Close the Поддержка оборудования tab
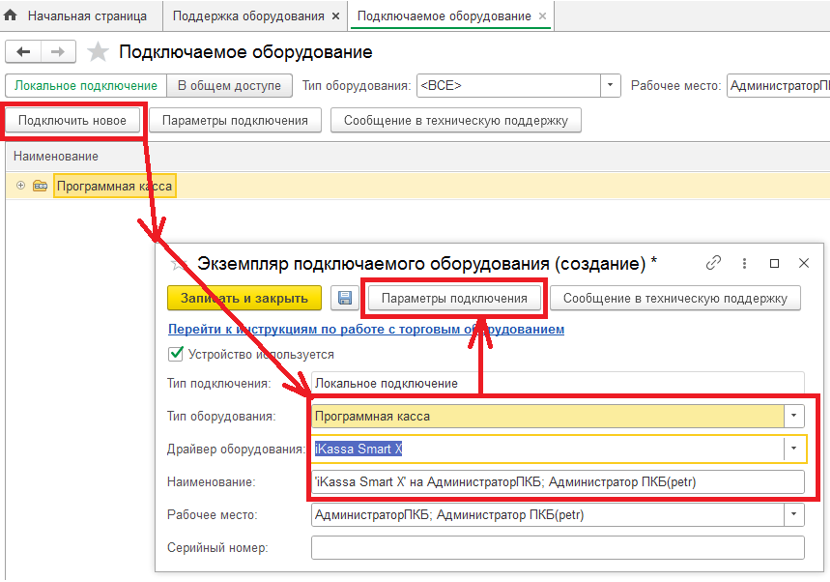This screenshot has height=582, width=830. point(335,17)
